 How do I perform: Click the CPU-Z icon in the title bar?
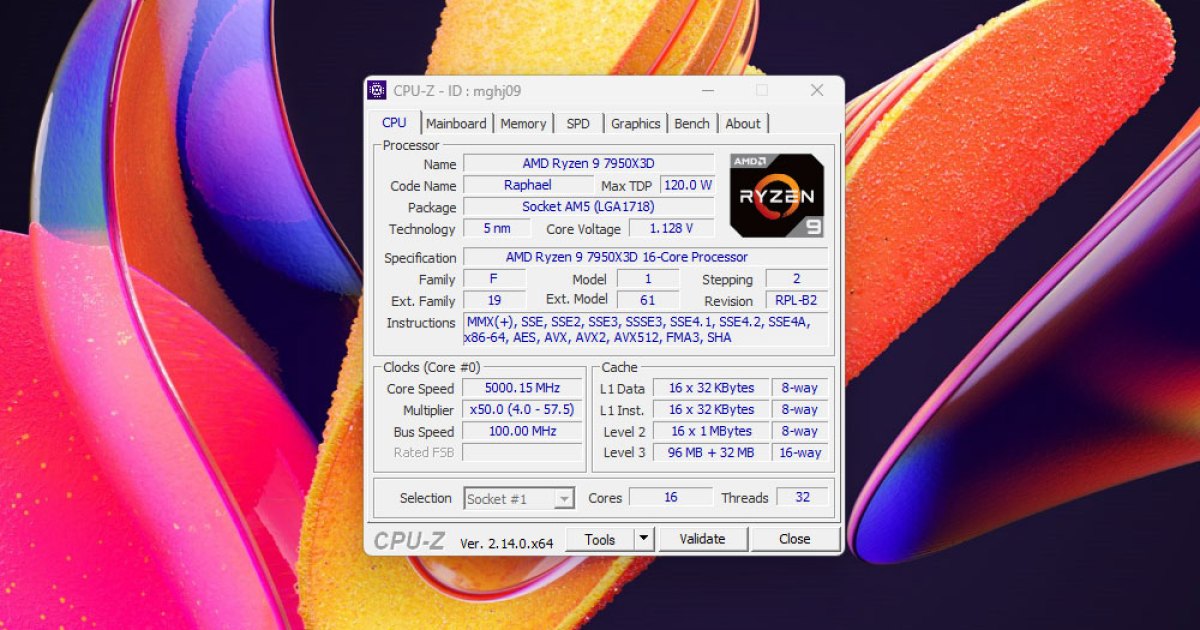[377, 91]
